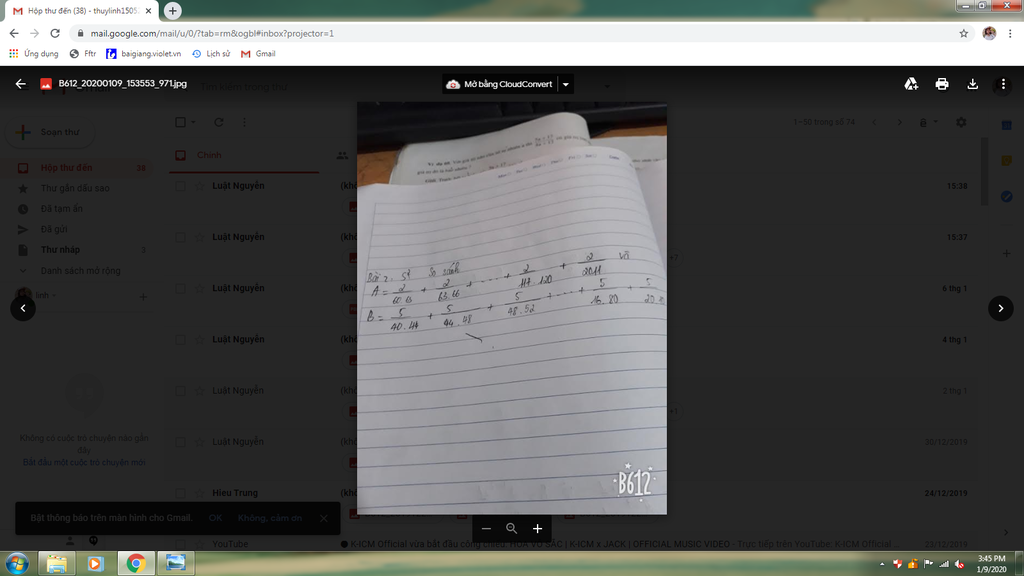
Task: Reset zoom with magnifier icon
Action: point(511,528)
